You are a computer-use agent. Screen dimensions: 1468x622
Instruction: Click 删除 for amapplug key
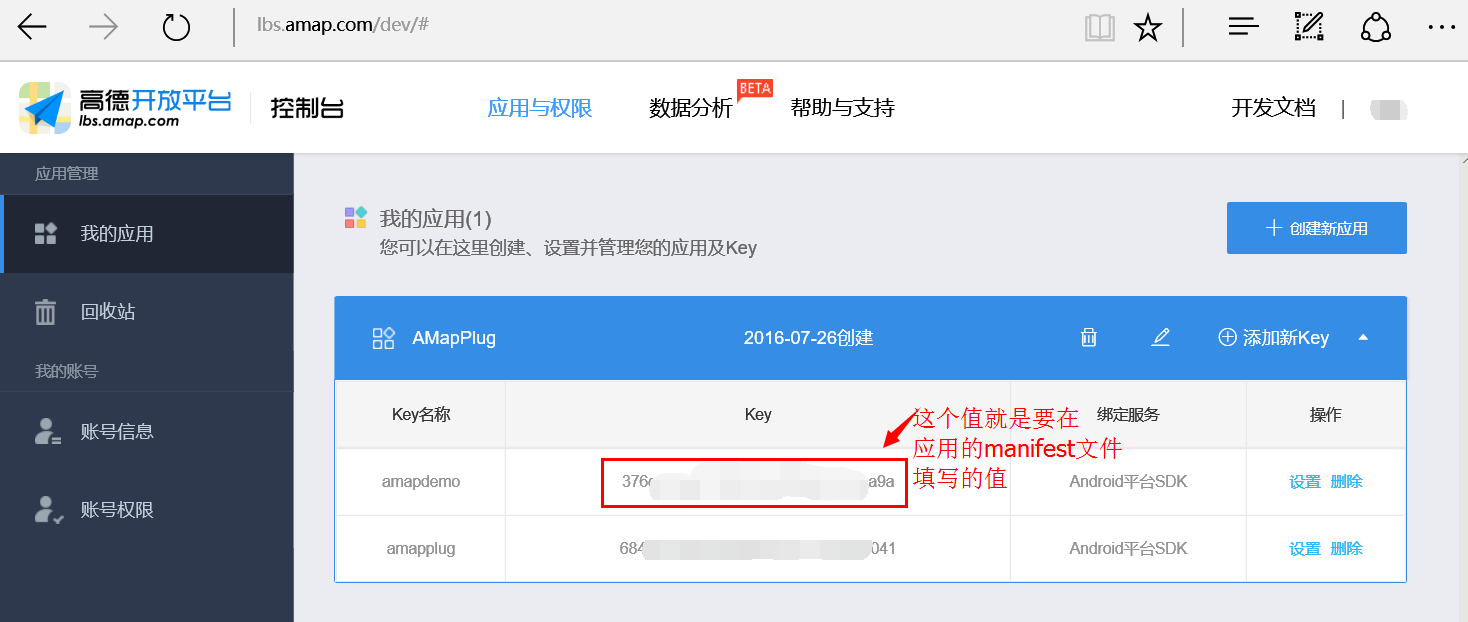point(1346,548)
